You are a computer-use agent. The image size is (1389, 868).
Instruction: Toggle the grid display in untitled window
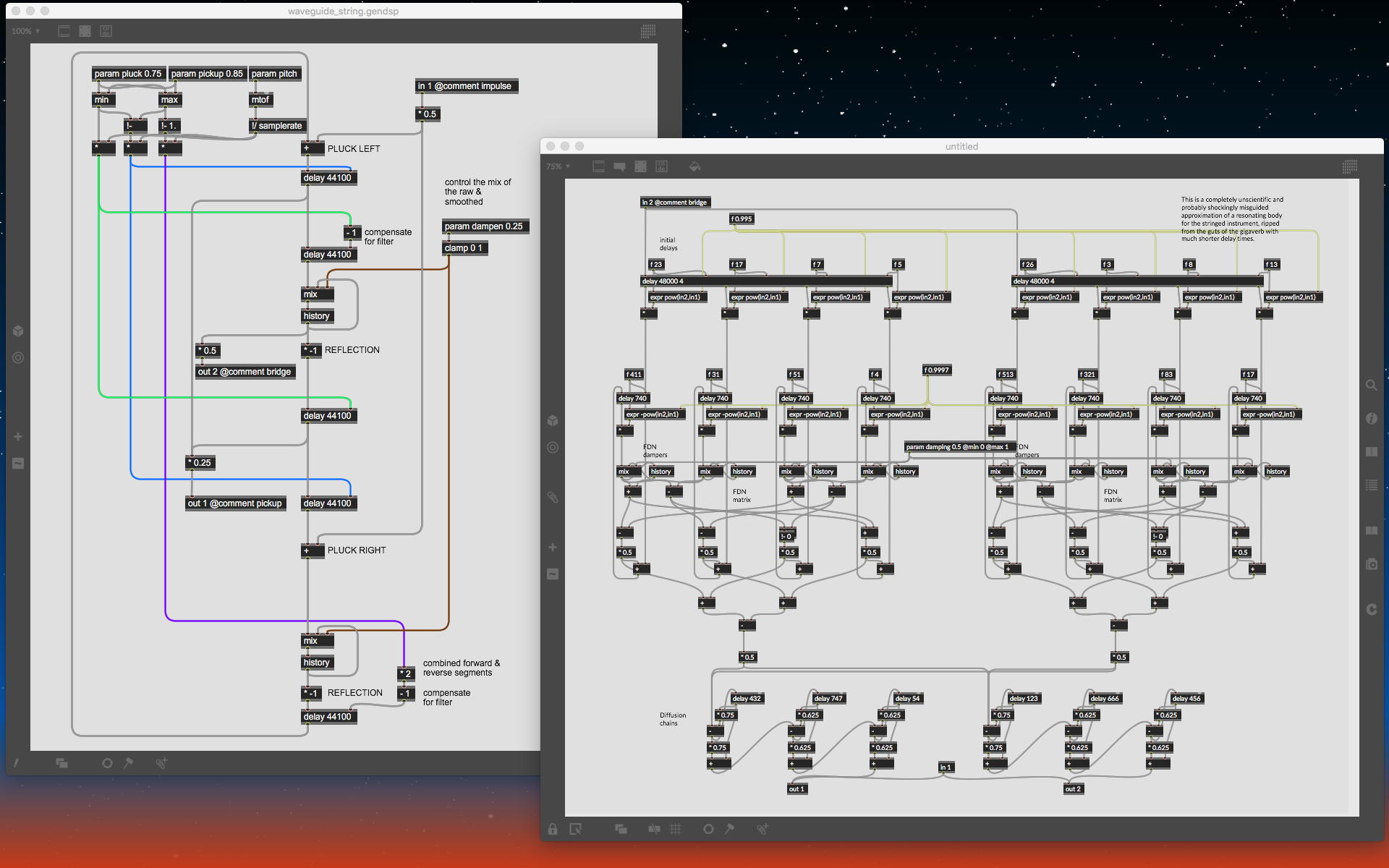click(676, 829)
